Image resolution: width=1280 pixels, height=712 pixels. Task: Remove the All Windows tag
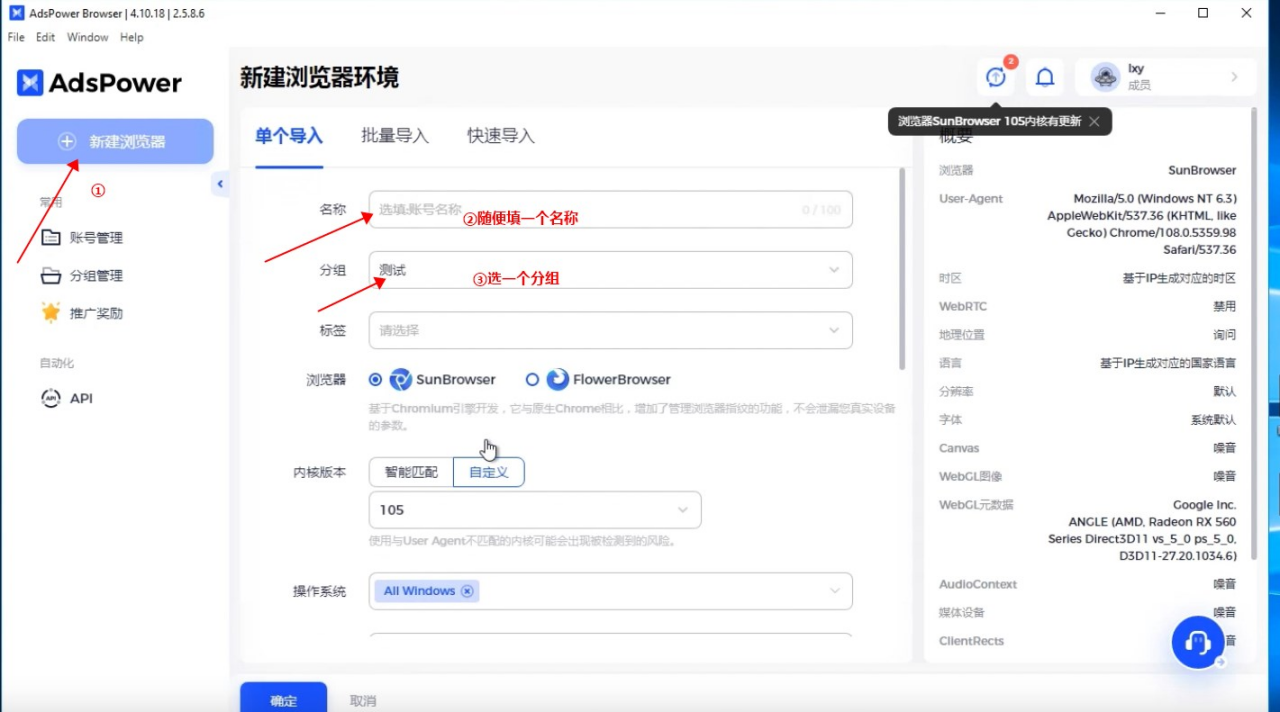(466, 591)
